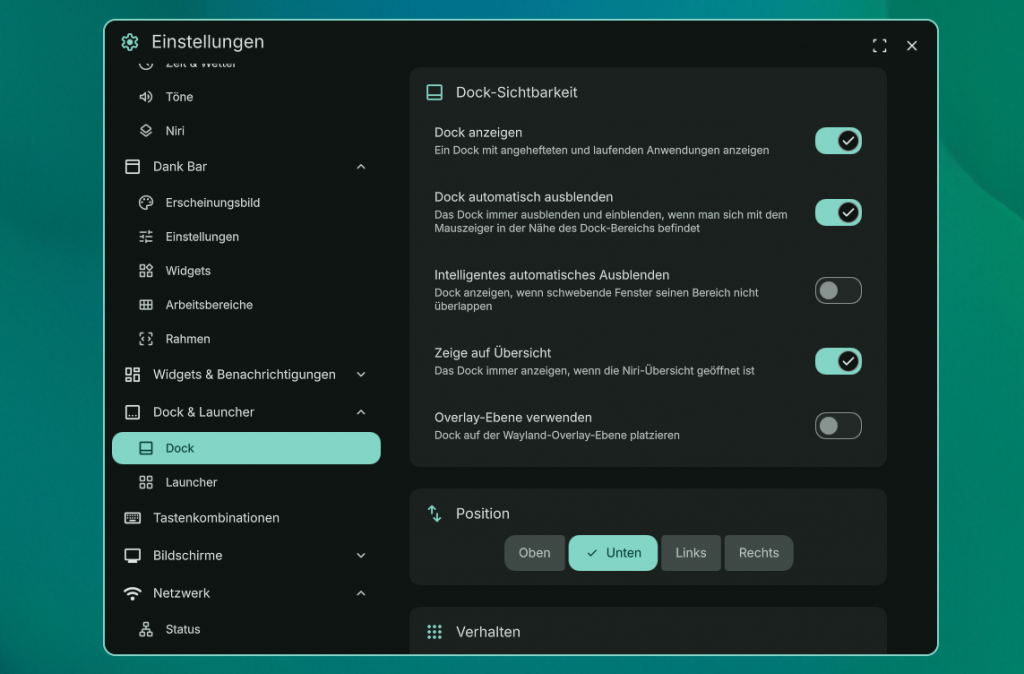Click the Einstellungen gear icon in the title bar
1024x674 pixels.
point(130,42)
